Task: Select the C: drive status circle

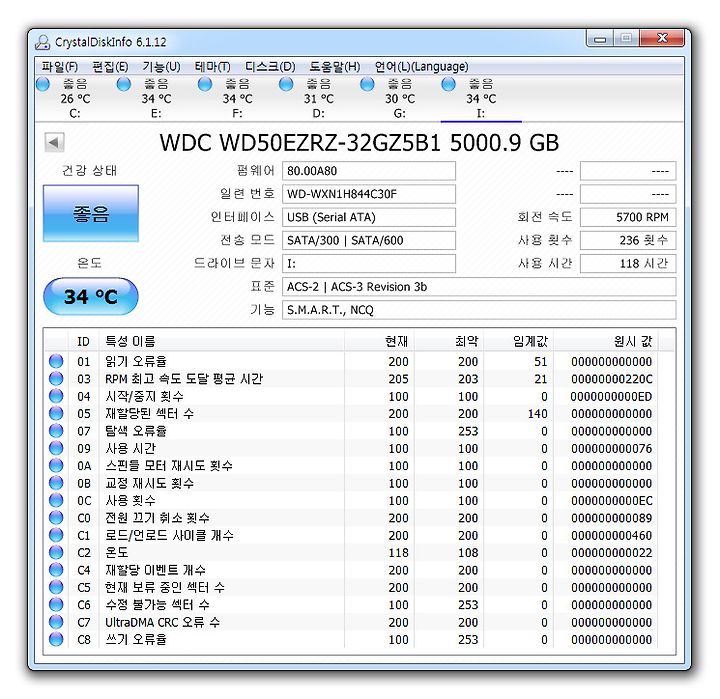Action: 43,85
